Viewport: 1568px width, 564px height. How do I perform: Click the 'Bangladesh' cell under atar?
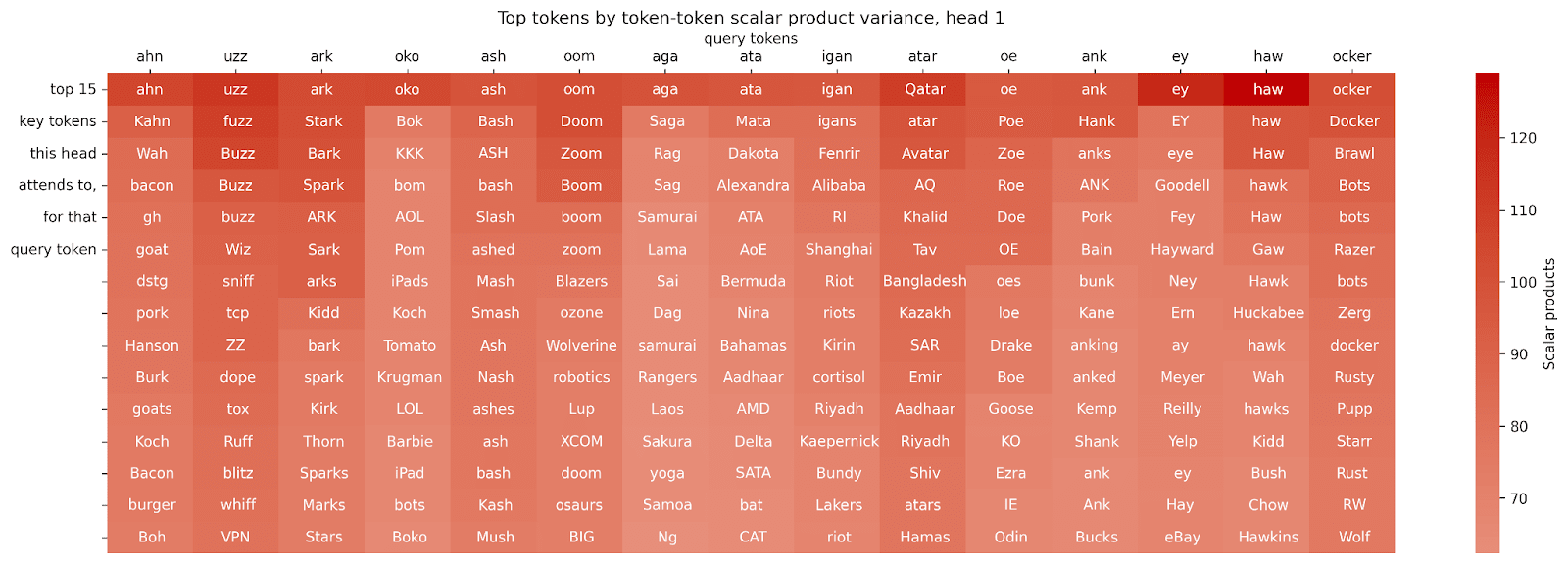click(x=923, y=281)
